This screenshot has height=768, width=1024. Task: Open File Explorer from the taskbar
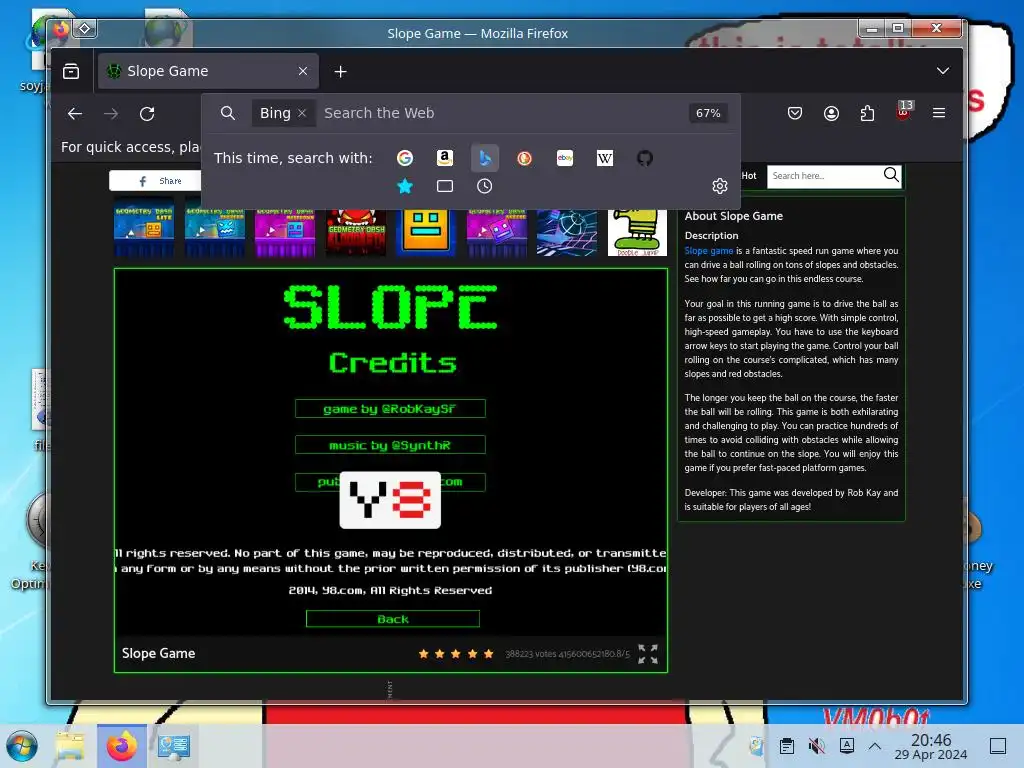click(x=70, y=746)
